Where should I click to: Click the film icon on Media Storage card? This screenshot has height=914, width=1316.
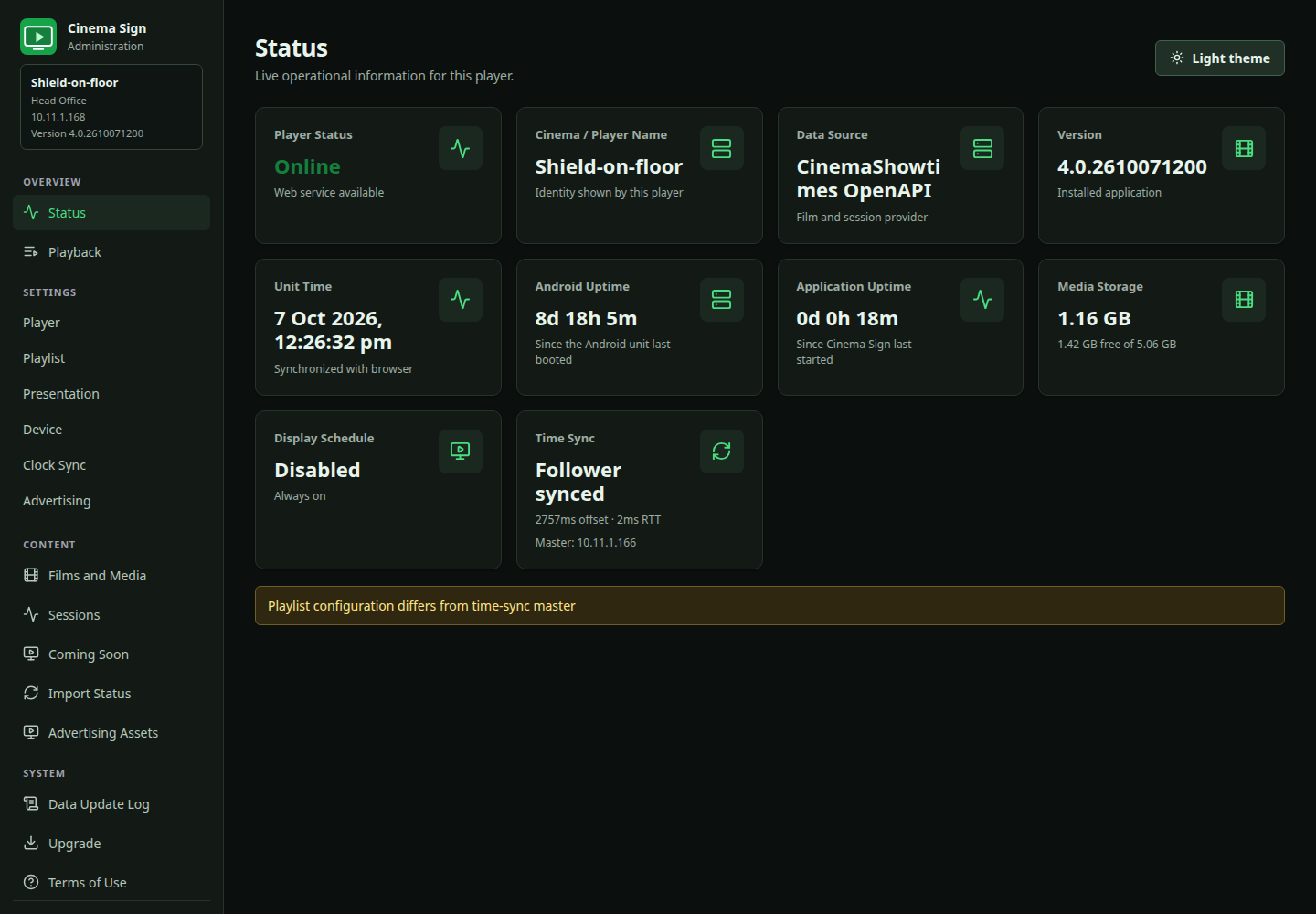[x=1244, y=300]
